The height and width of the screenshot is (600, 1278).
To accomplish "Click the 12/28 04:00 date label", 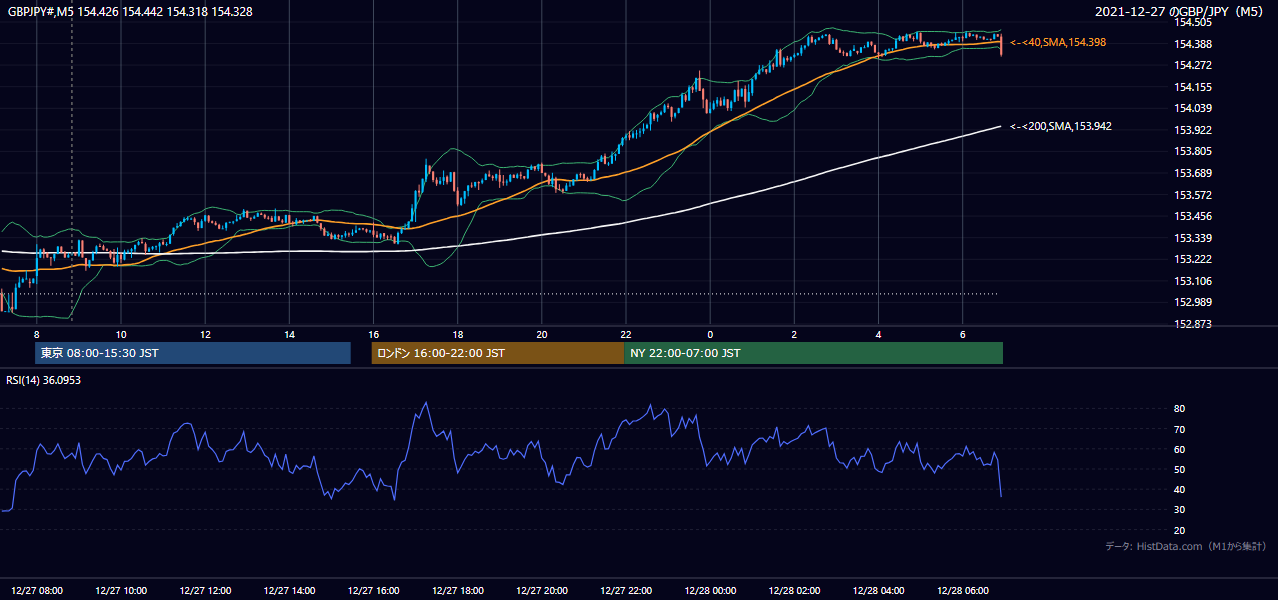I will point(879,590).
